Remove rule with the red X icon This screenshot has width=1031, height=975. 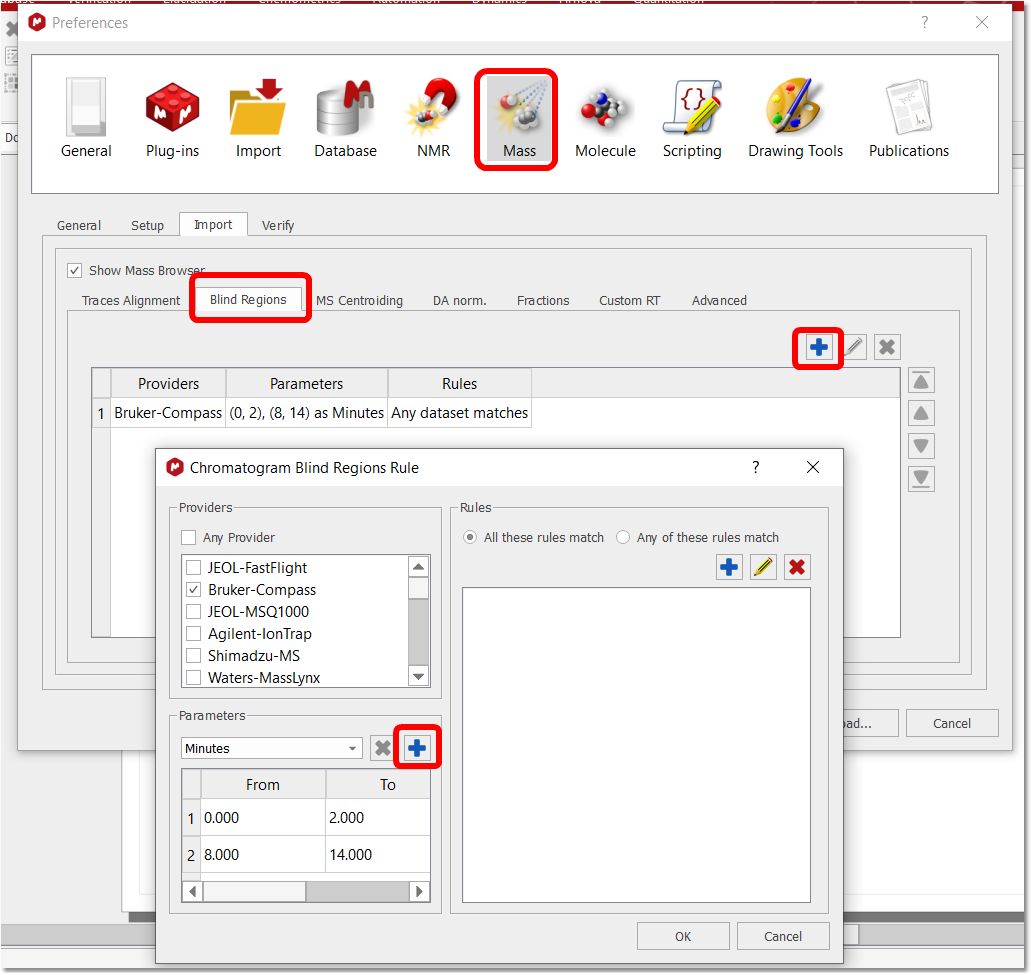[797, 567]
